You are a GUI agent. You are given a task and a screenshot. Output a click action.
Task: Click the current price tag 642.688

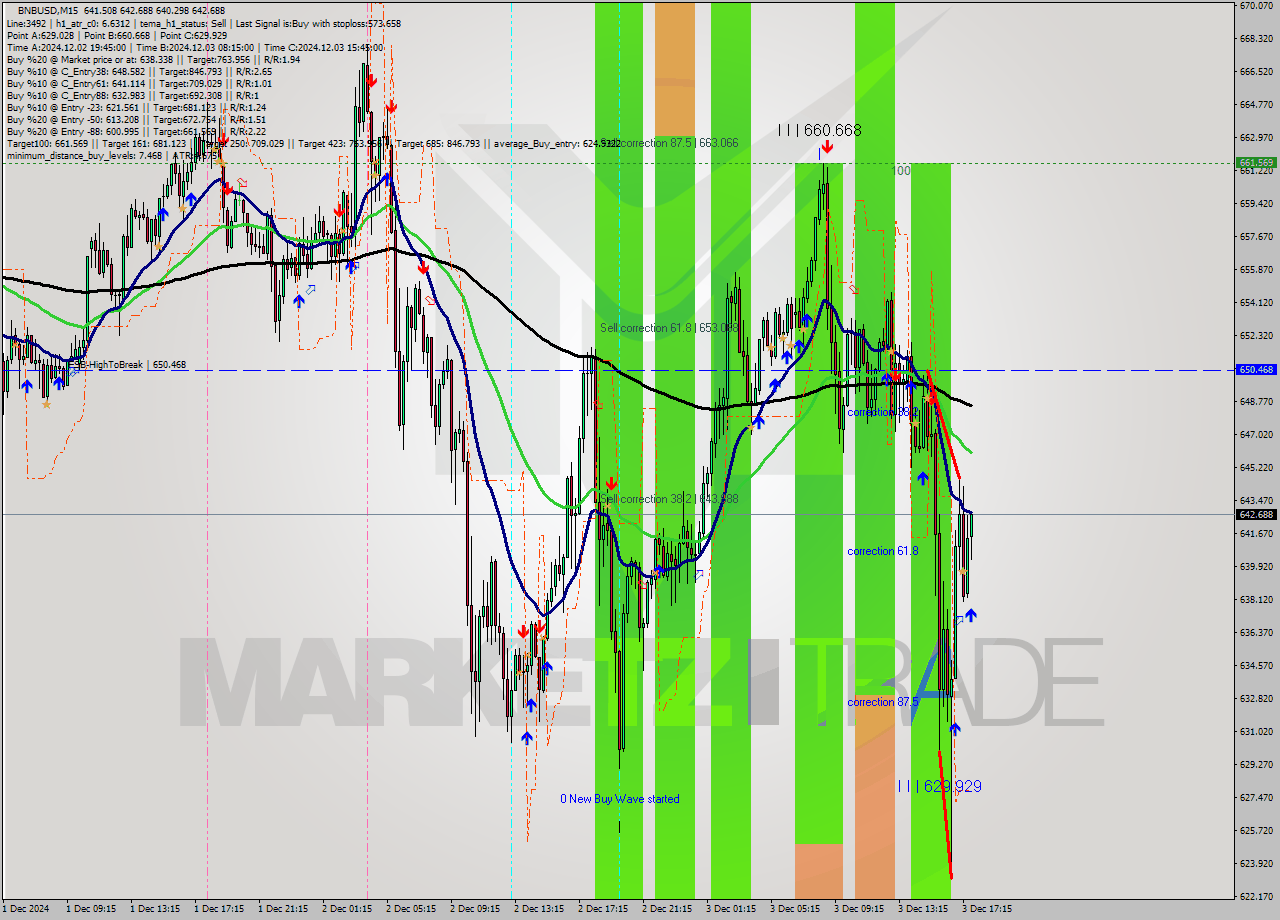click(1257, 515)
